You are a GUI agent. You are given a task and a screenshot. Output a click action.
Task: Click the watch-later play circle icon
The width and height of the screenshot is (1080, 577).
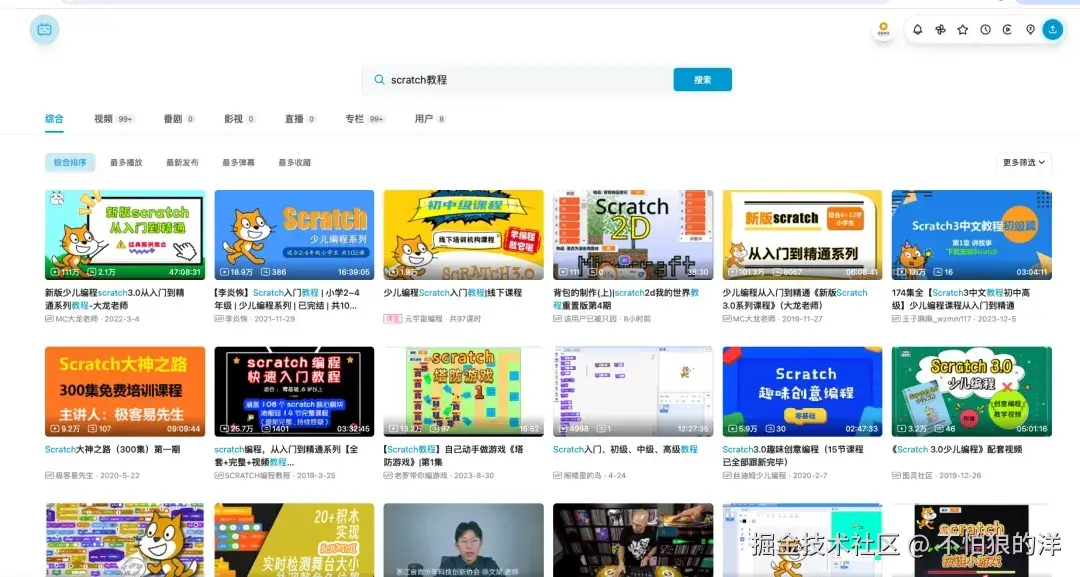(1007, 29)
